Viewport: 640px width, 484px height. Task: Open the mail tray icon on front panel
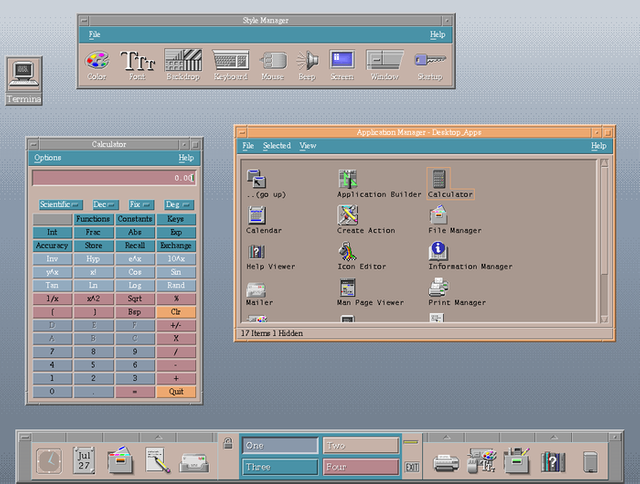[195, 463]
